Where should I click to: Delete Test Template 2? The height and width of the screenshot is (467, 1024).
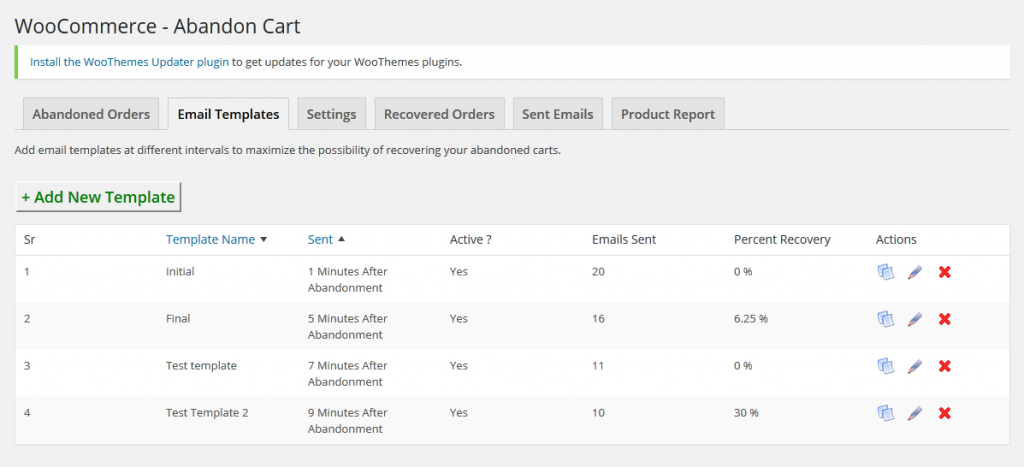point(944,413)
